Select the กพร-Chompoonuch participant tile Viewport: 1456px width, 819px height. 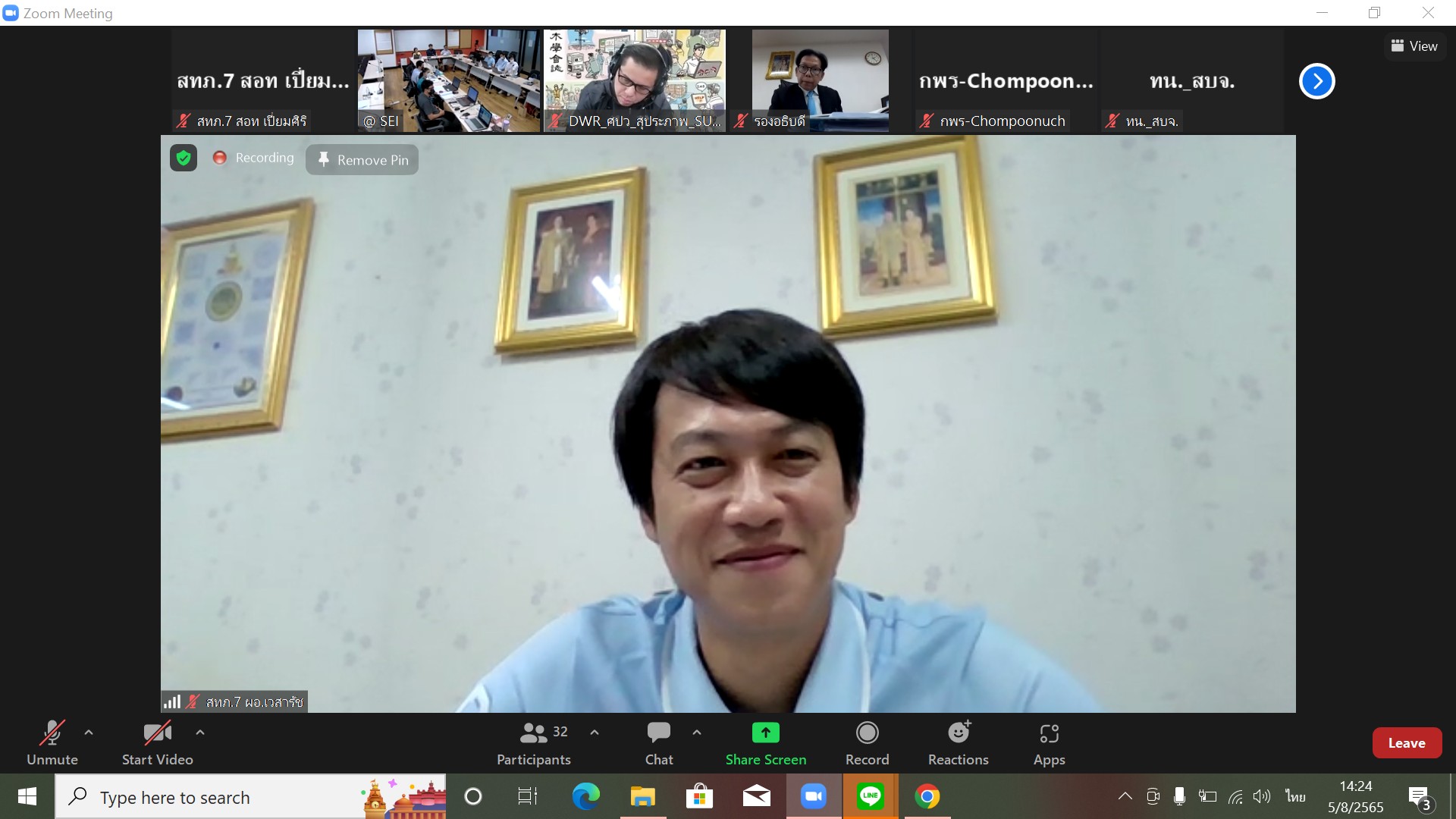click(1006, 80)
